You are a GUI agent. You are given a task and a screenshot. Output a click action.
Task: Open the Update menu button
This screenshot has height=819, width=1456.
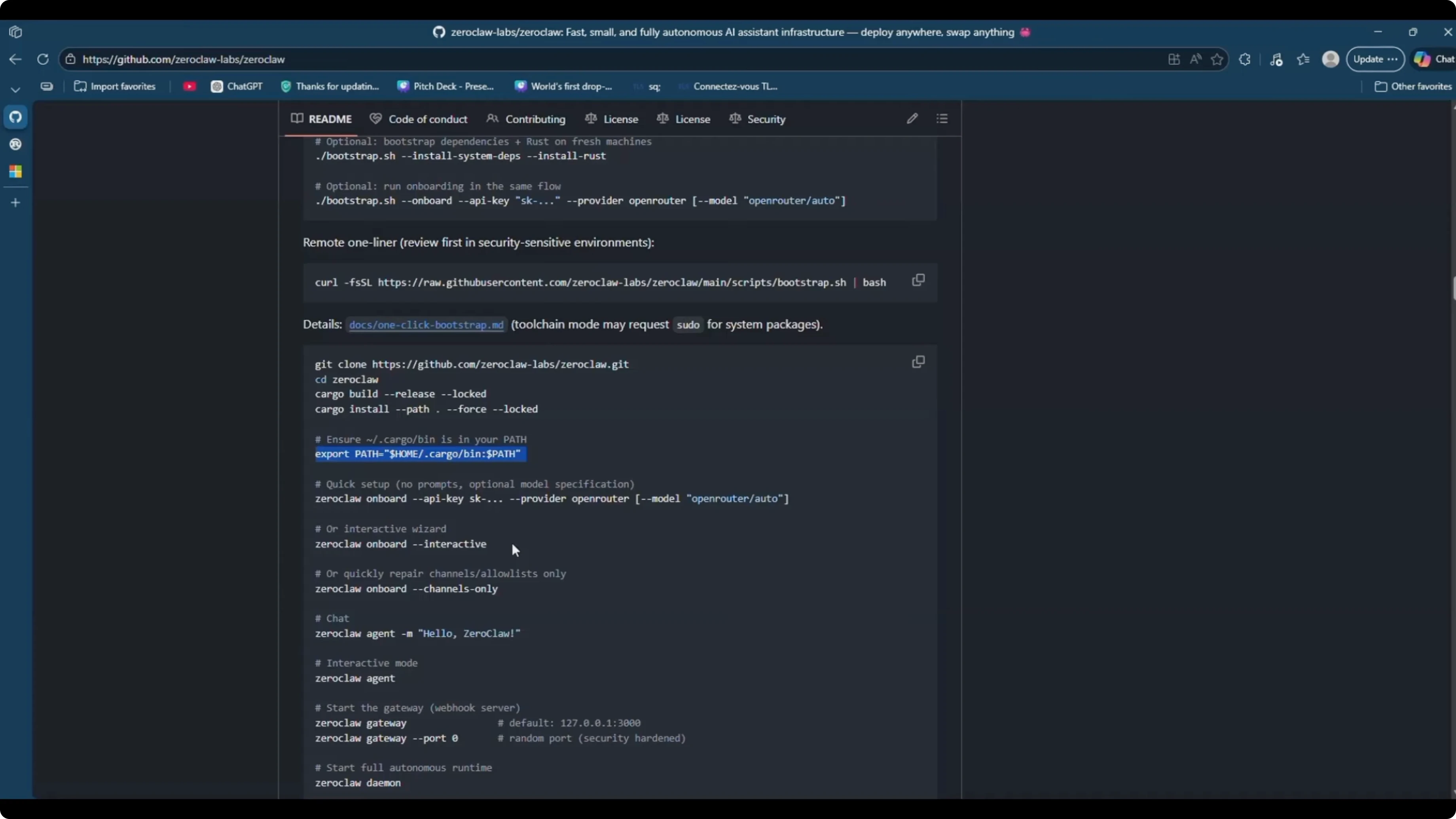click(x=1375, y=59)
